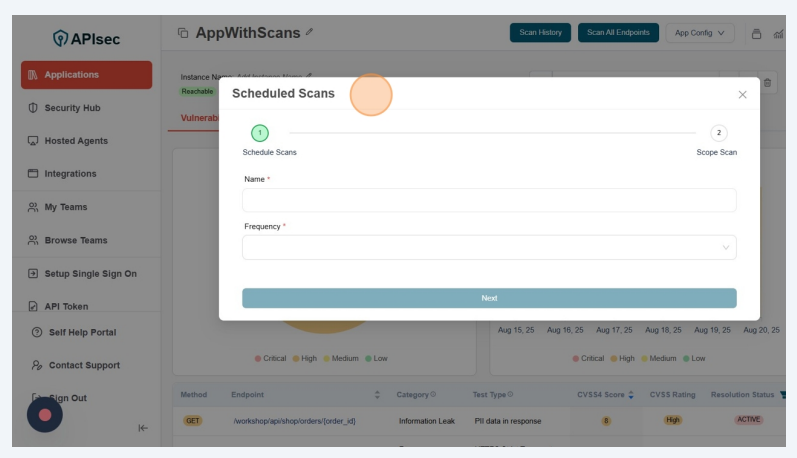Go to Integrations in the sidebar
This screenshot has height=458, width=797.
pyautogui.click(x=70, y=174)
